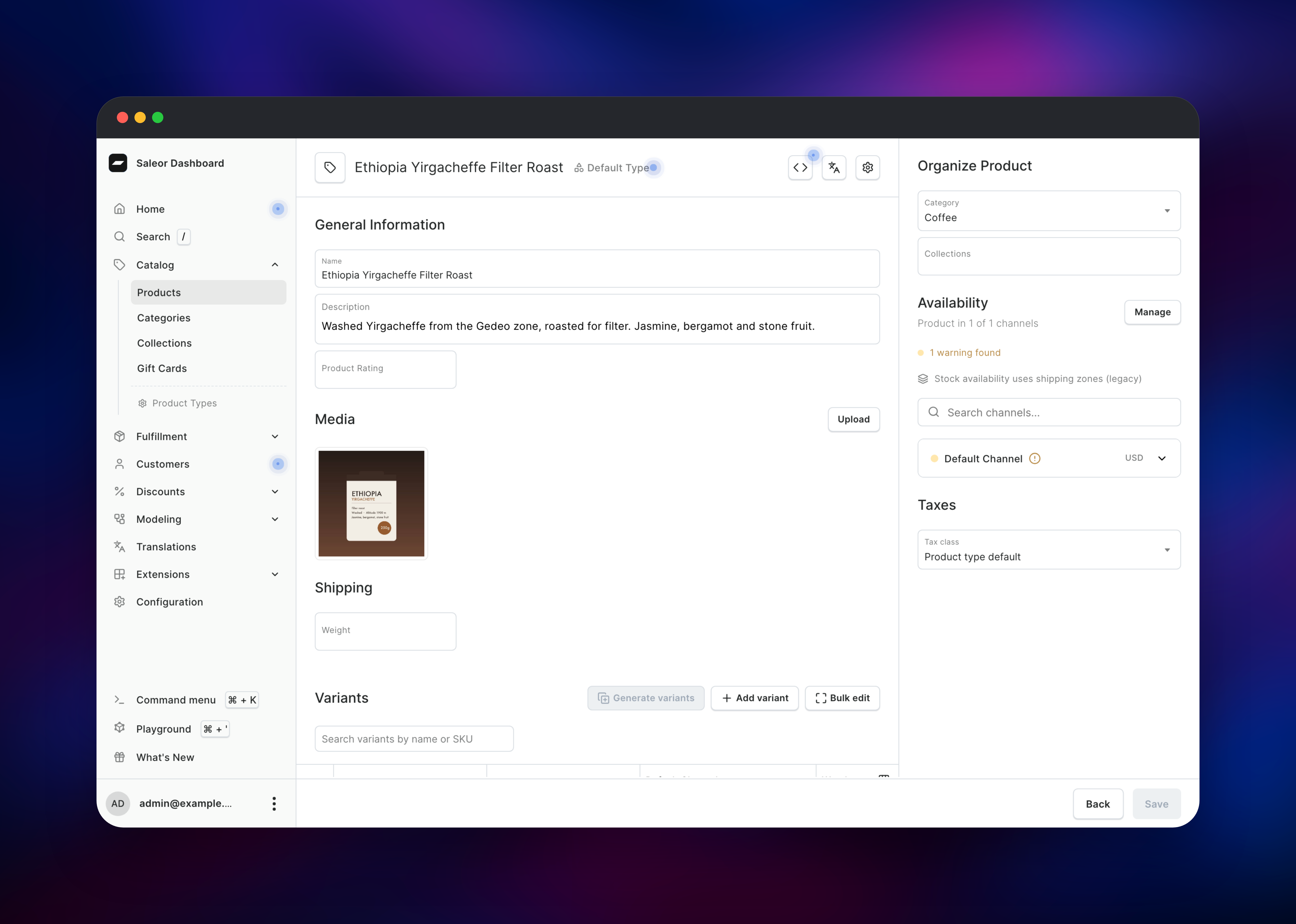Collapse the Catalog section chevron
The width and height of the screenshot is (1296, 924).
(x=275, y=265)
